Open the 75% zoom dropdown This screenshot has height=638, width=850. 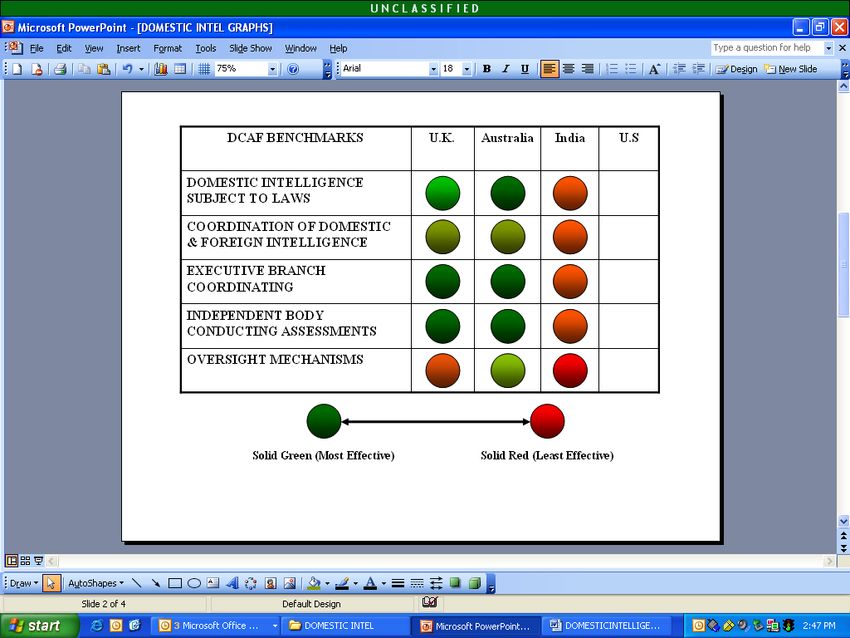click(x=272, y=69)
